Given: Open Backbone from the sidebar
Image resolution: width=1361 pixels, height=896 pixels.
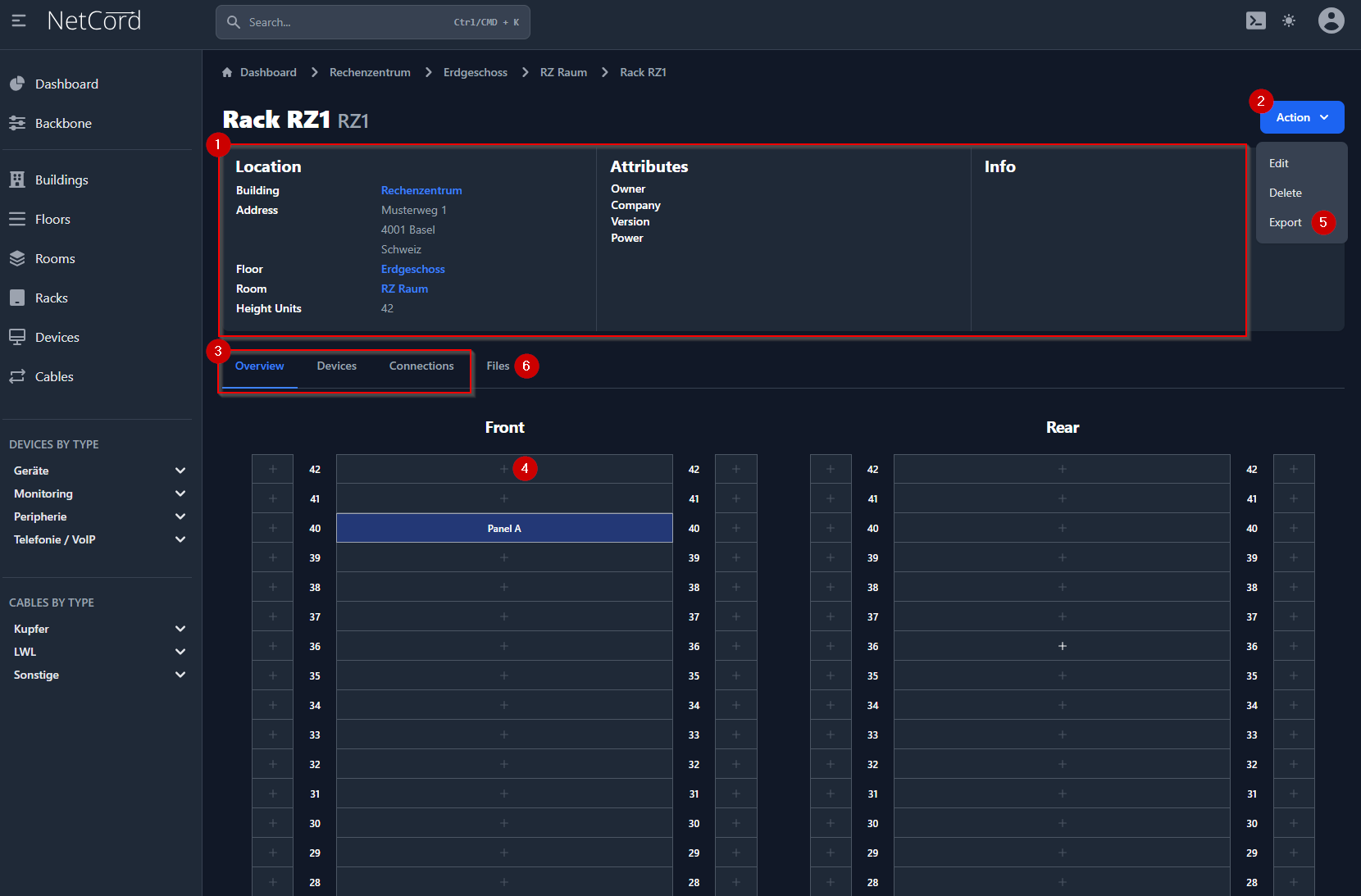Looking at the screenshot, I should point(63,124).
